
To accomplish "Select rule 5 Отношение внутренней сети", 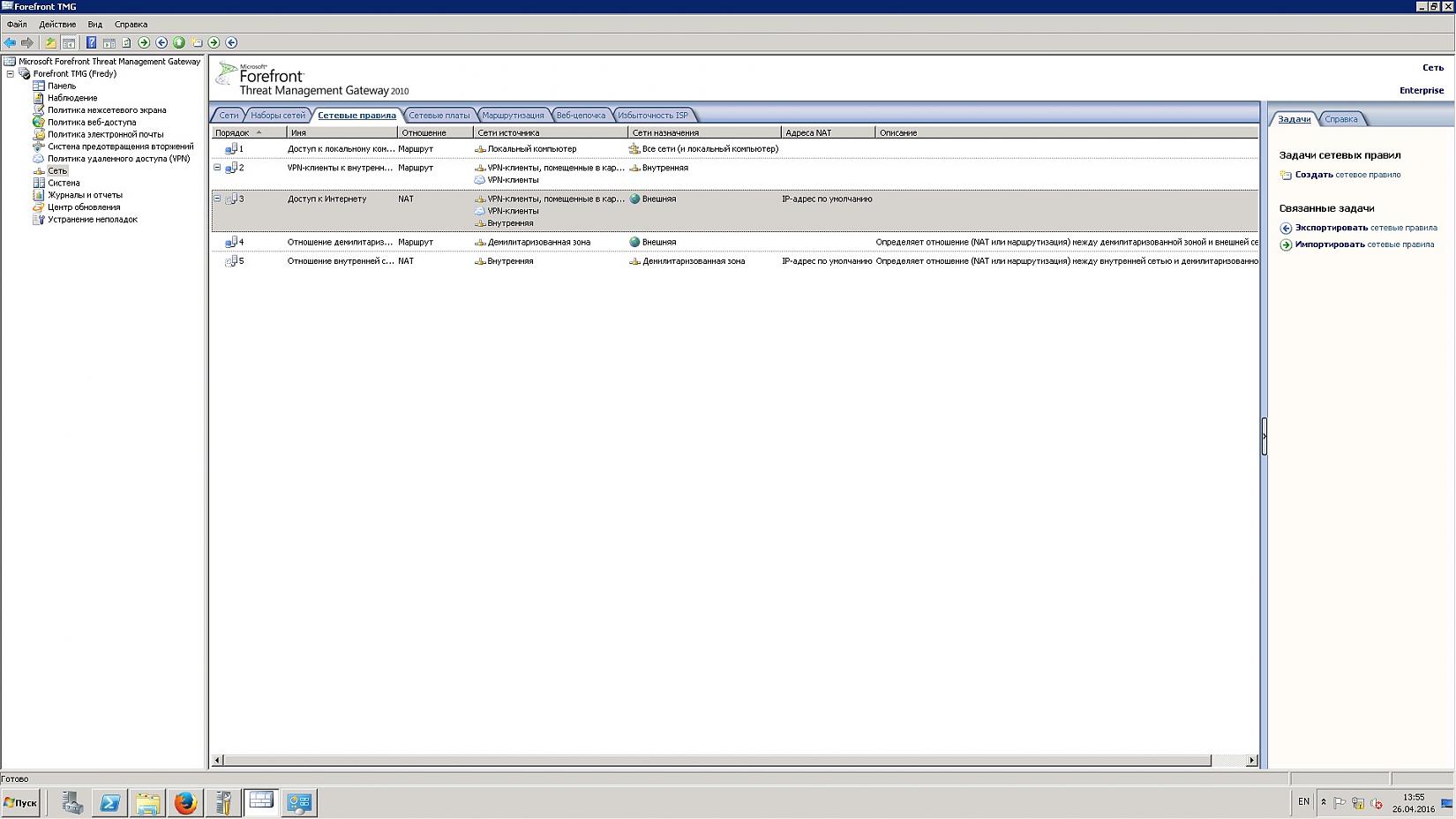I will (734, 261).
